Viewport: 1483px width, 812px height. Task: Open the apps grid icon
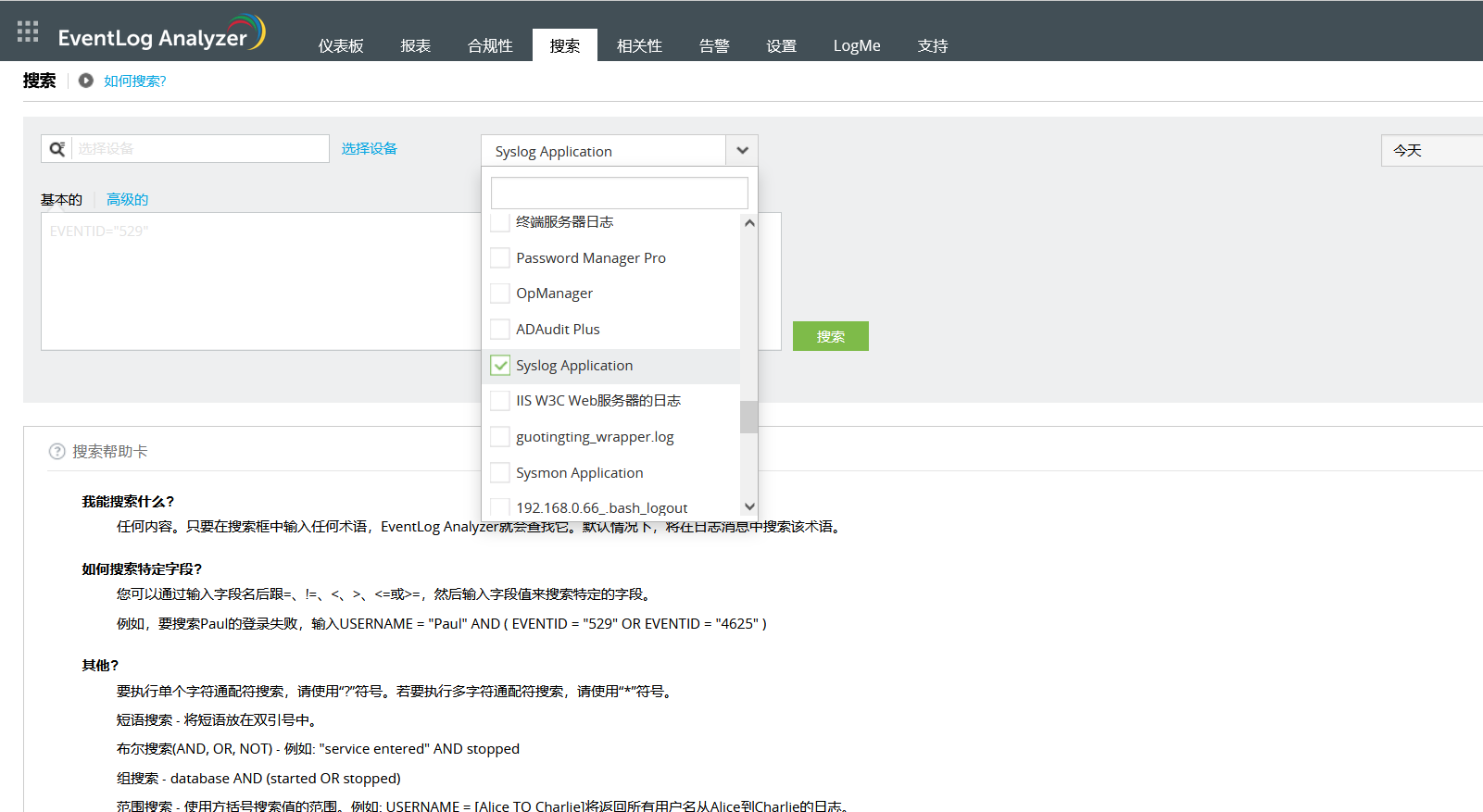coord(28,31)
